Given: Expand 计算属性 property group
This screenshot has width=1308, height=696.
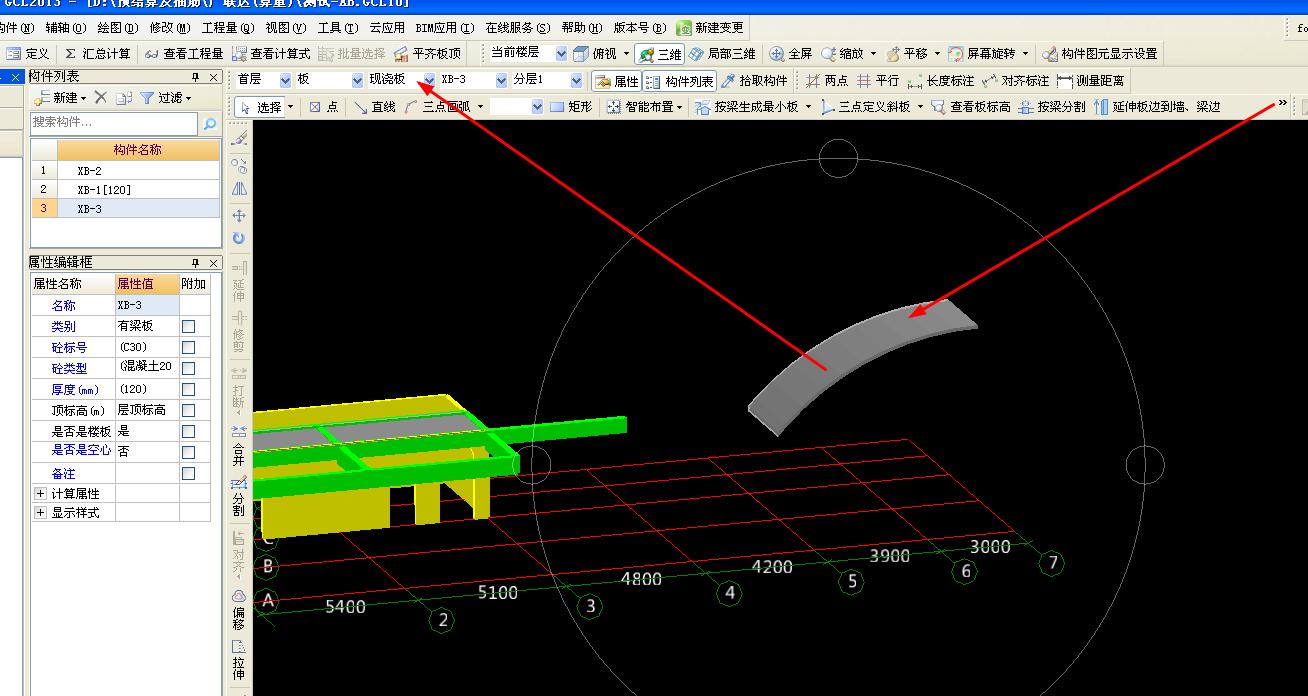Looking at the screenshot, I should click(40, 494).
